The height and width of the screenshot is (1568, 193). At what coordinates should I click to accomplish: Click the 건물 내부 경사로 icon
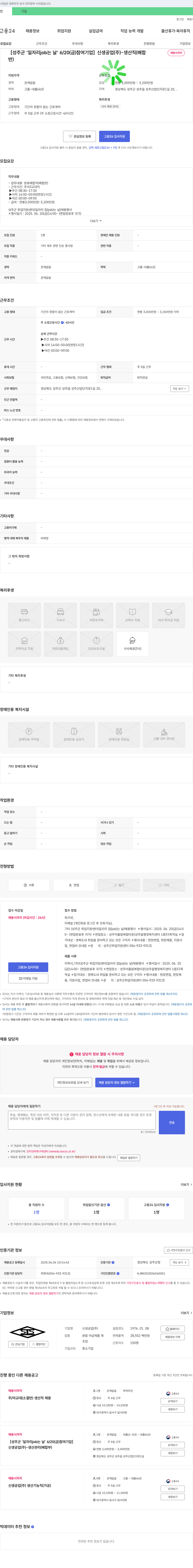tap(164, 735)
